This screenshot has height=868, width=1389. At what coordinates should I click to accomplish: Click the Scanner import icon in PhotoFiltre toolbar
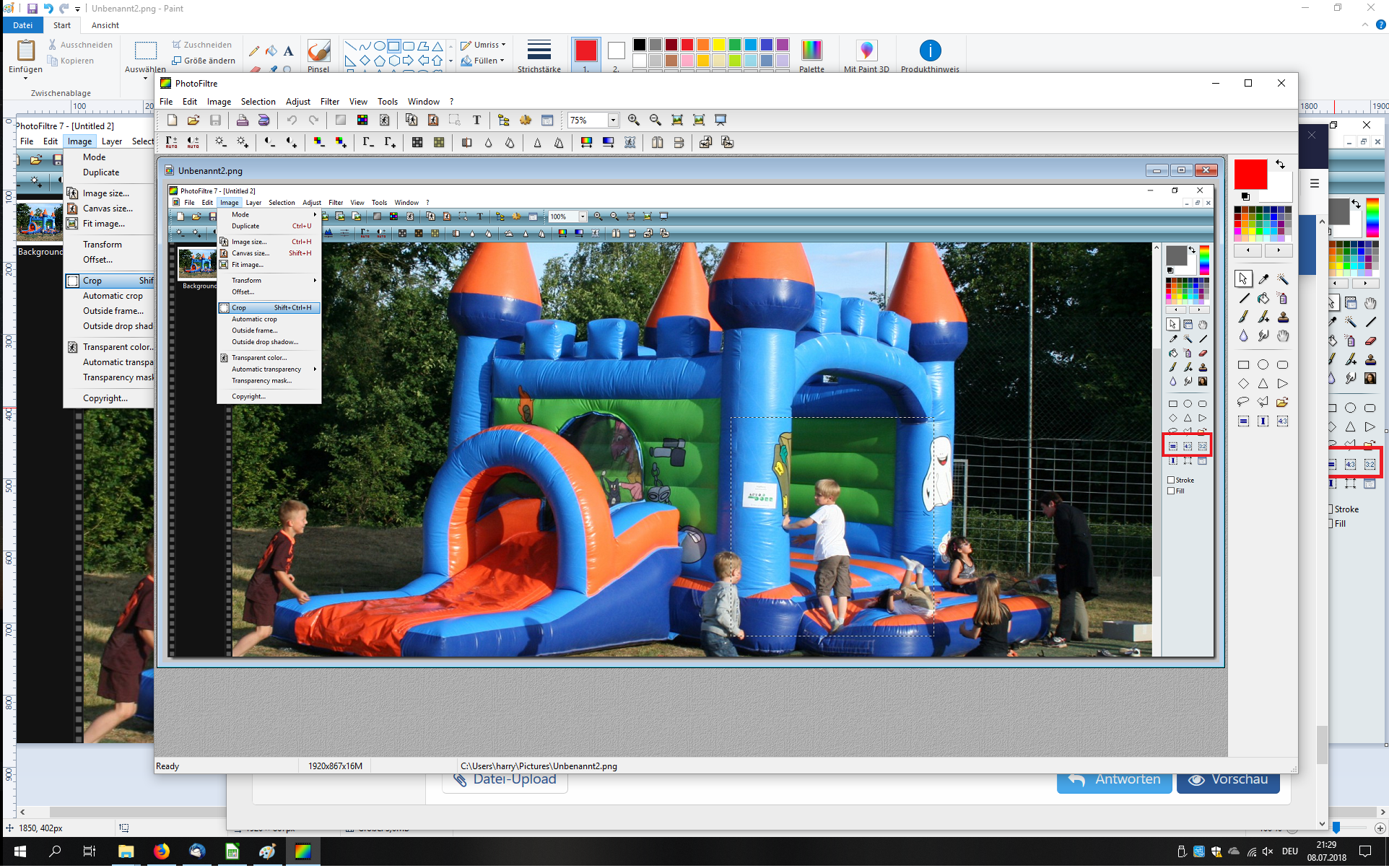coord(264,120)
